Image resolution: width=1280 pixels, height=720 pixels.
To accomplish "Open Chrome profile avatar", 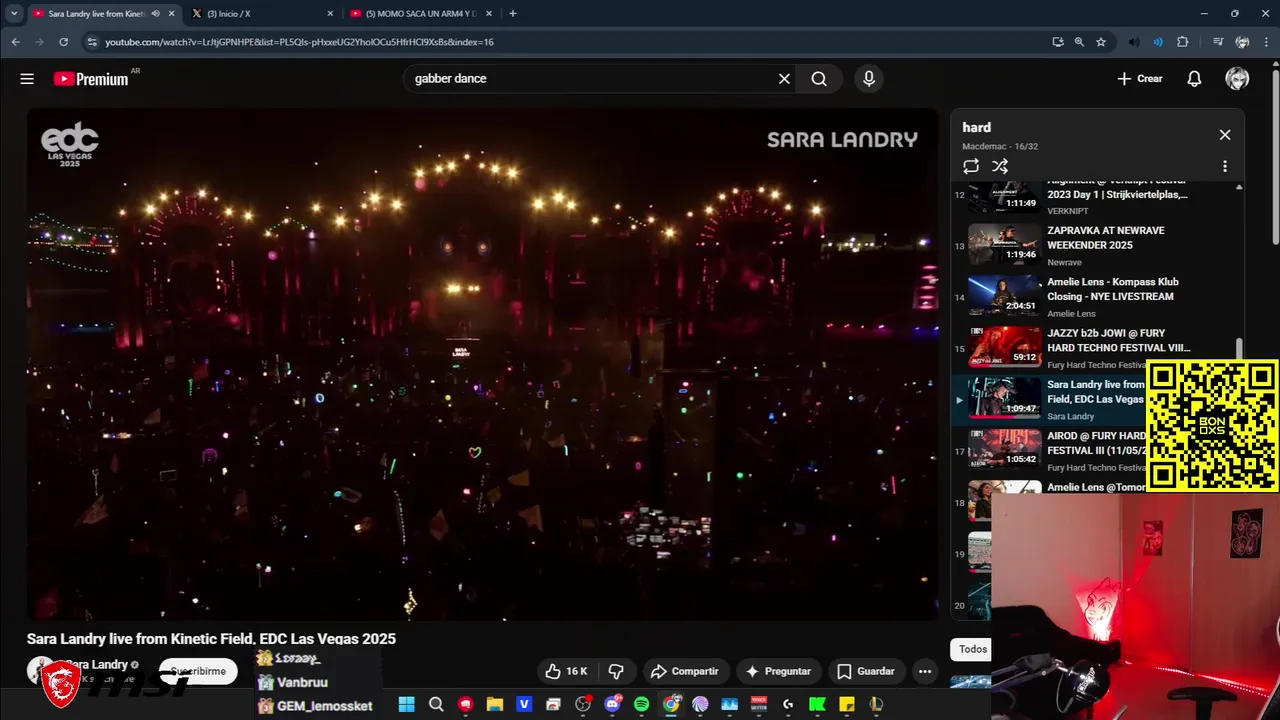I will [x=1242, y=42].
